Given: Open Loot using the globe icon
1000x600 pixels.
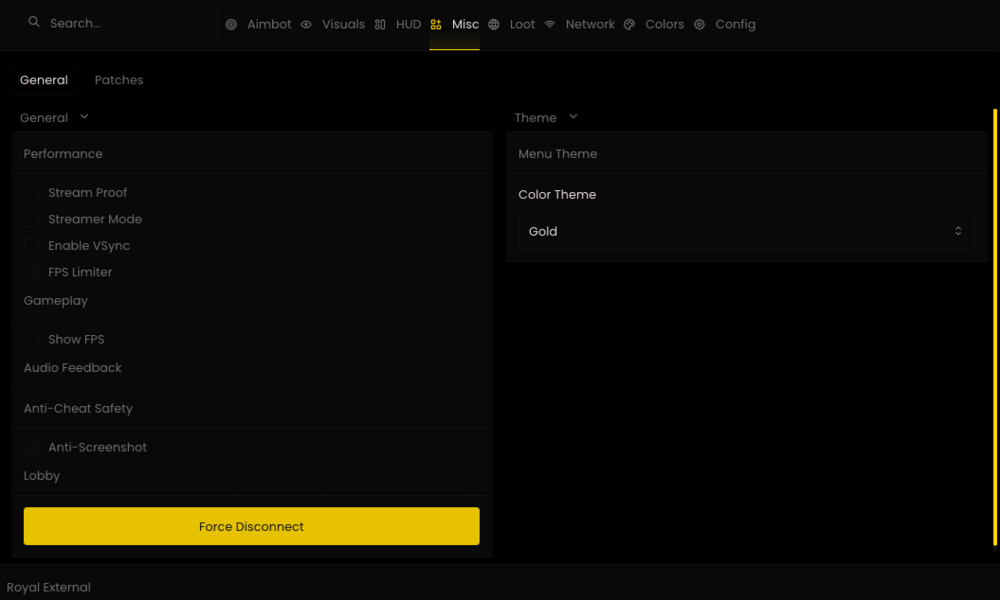Looking at the screenshot, I should (494, 24).
